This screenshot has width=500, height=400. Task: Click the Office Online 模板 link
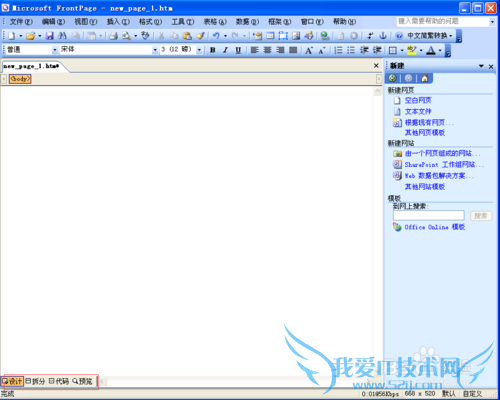(435, 227)
